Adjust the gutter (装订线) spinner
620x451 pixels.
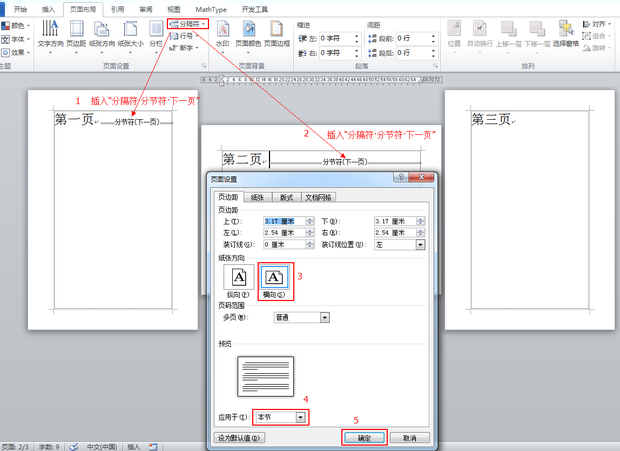click(310, 245)
